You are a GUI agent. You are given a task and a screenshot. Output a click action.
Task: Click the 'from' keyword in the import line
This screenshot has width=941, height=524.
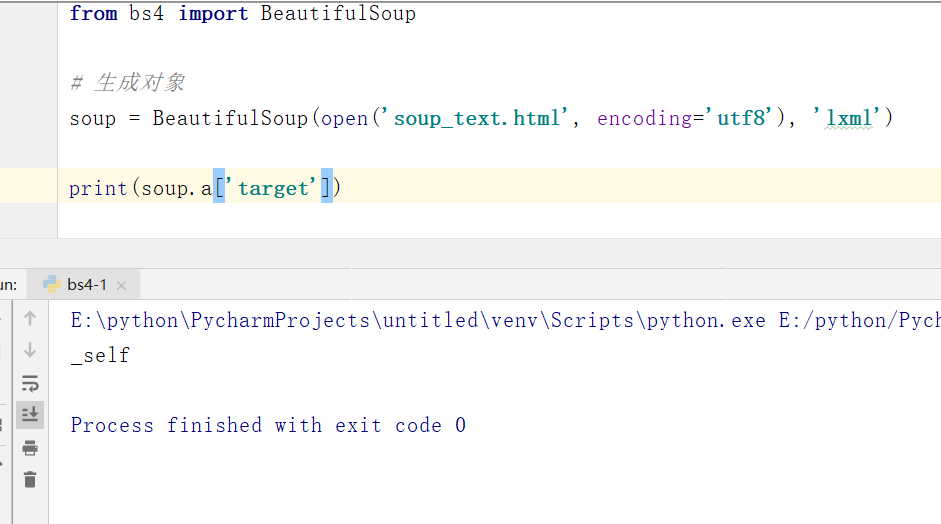[x=93, y=13]
